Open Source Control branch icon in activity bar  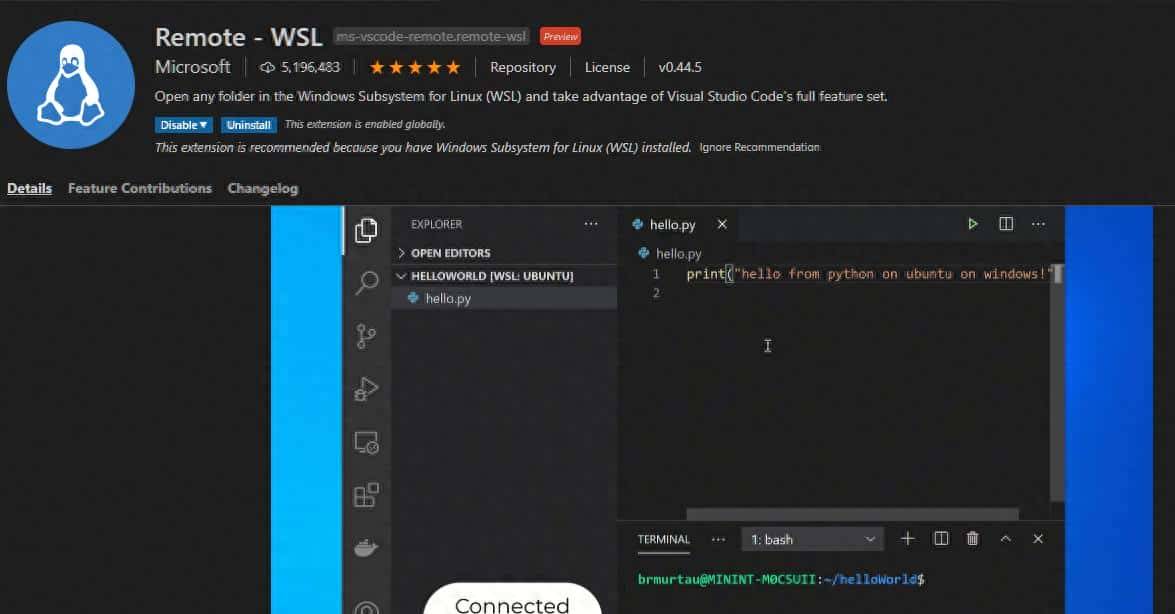point(366,337)
